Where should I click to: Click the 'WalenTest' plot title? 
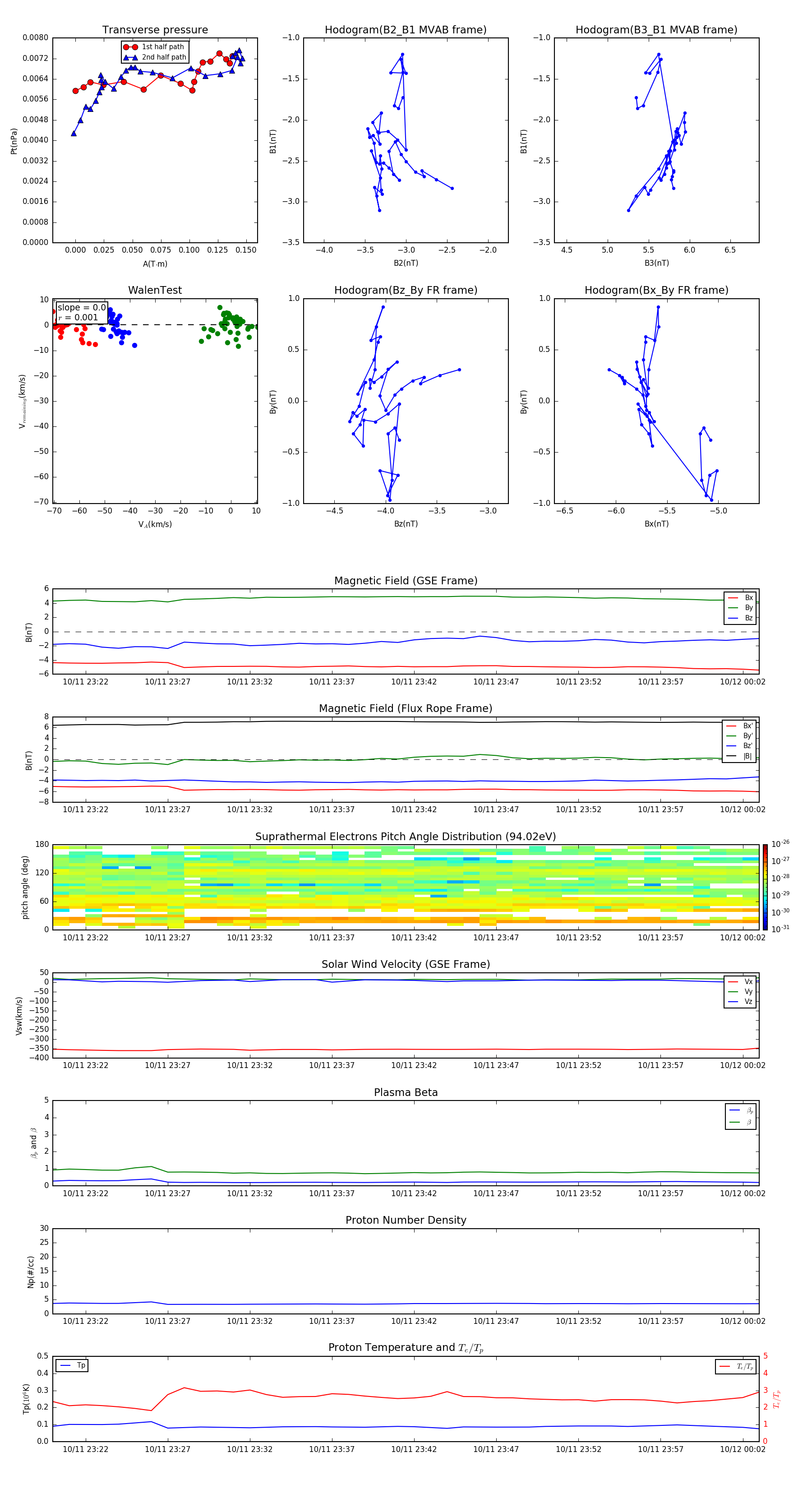(x=155, y=290)
